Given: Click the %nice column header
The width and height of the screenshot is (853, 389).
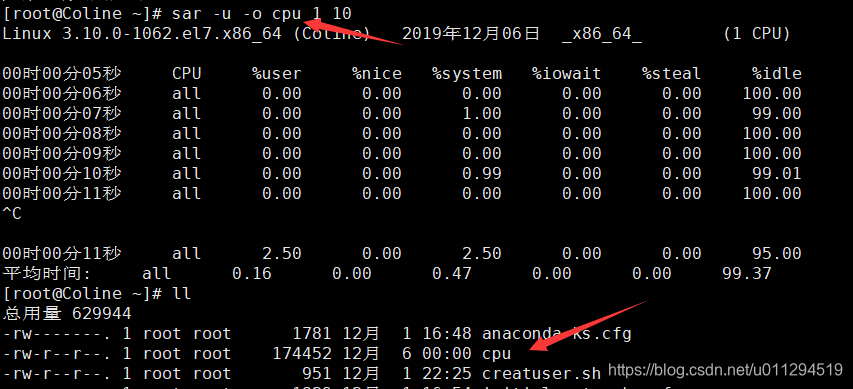Looking at the screenshot, I should tap(376, 73).
